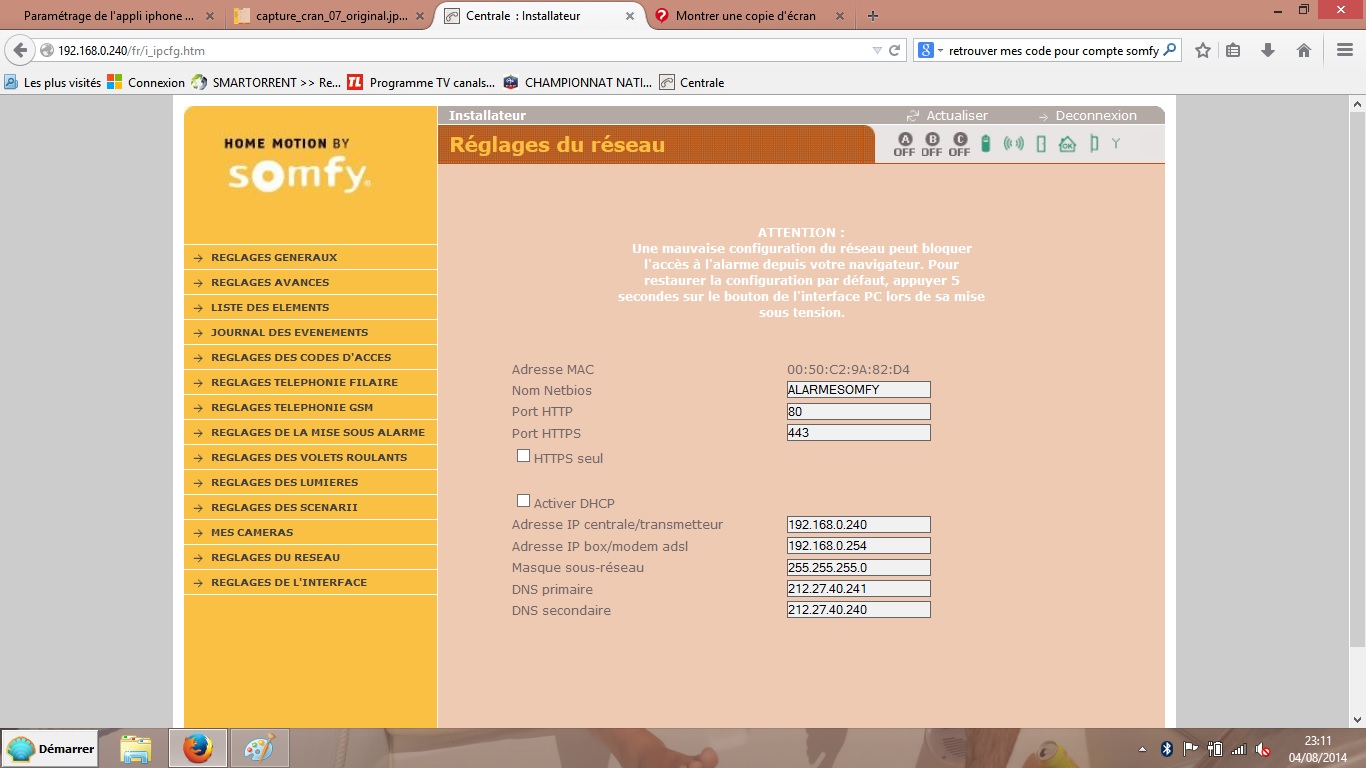
Task: Bookmark this page with the star icon
Action: (x=1203, y=50)
